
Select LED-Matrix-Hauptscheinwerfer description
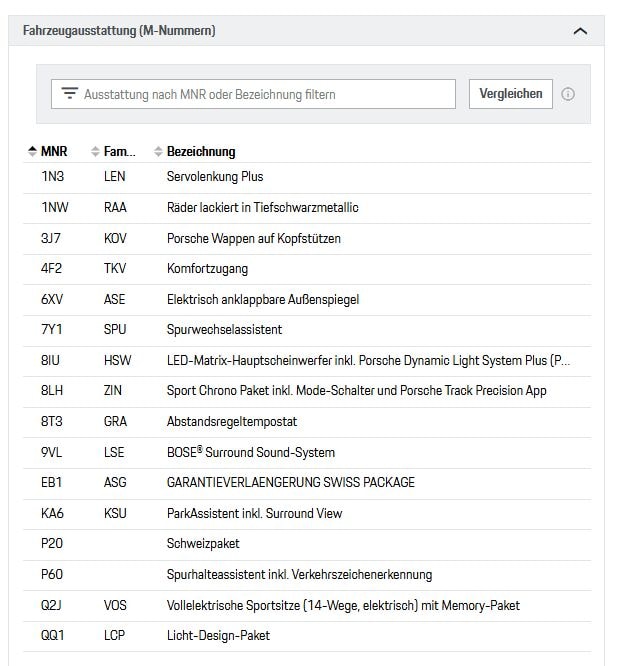368,361
